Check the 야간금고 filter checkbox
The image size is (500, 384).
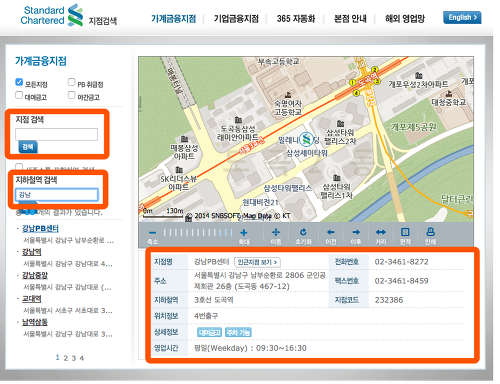pos(71,95)
